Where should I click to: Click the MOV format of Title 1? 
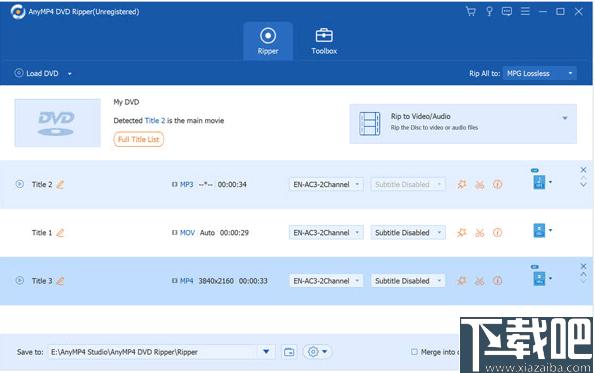coord(187,233)
